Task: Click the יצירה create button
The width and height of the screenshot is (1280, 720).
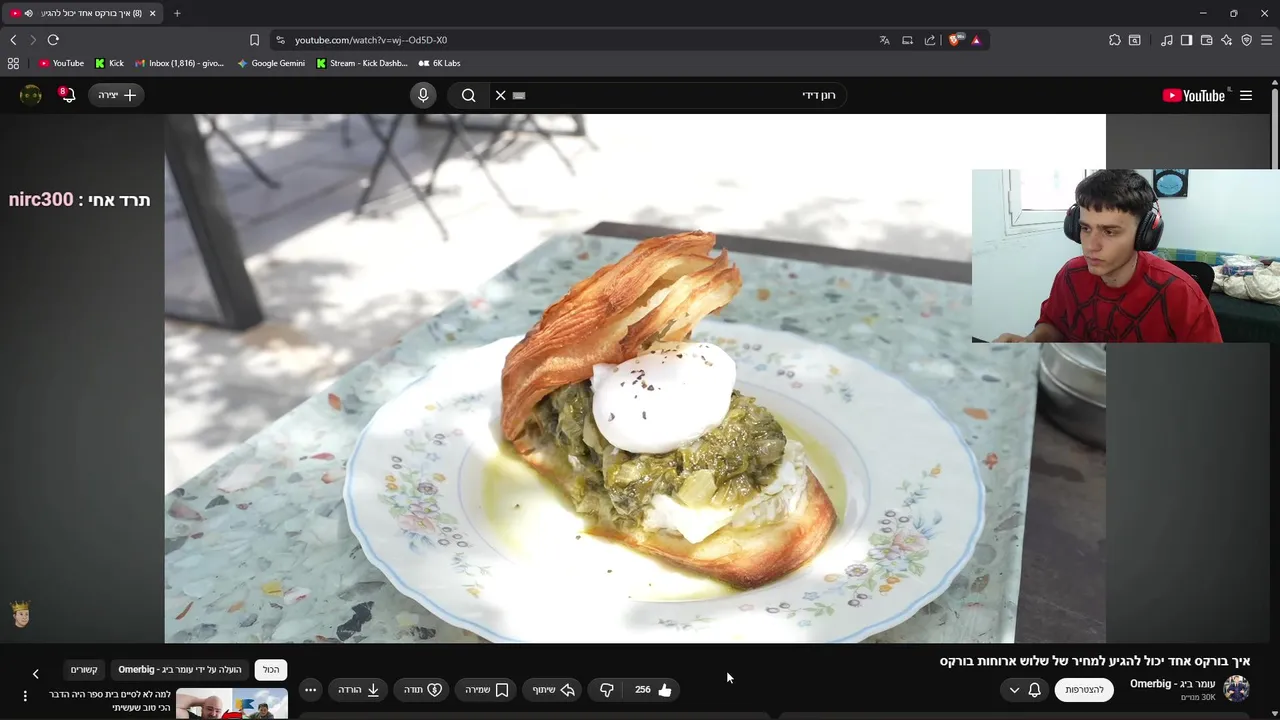Action: (x=117, y=95)
